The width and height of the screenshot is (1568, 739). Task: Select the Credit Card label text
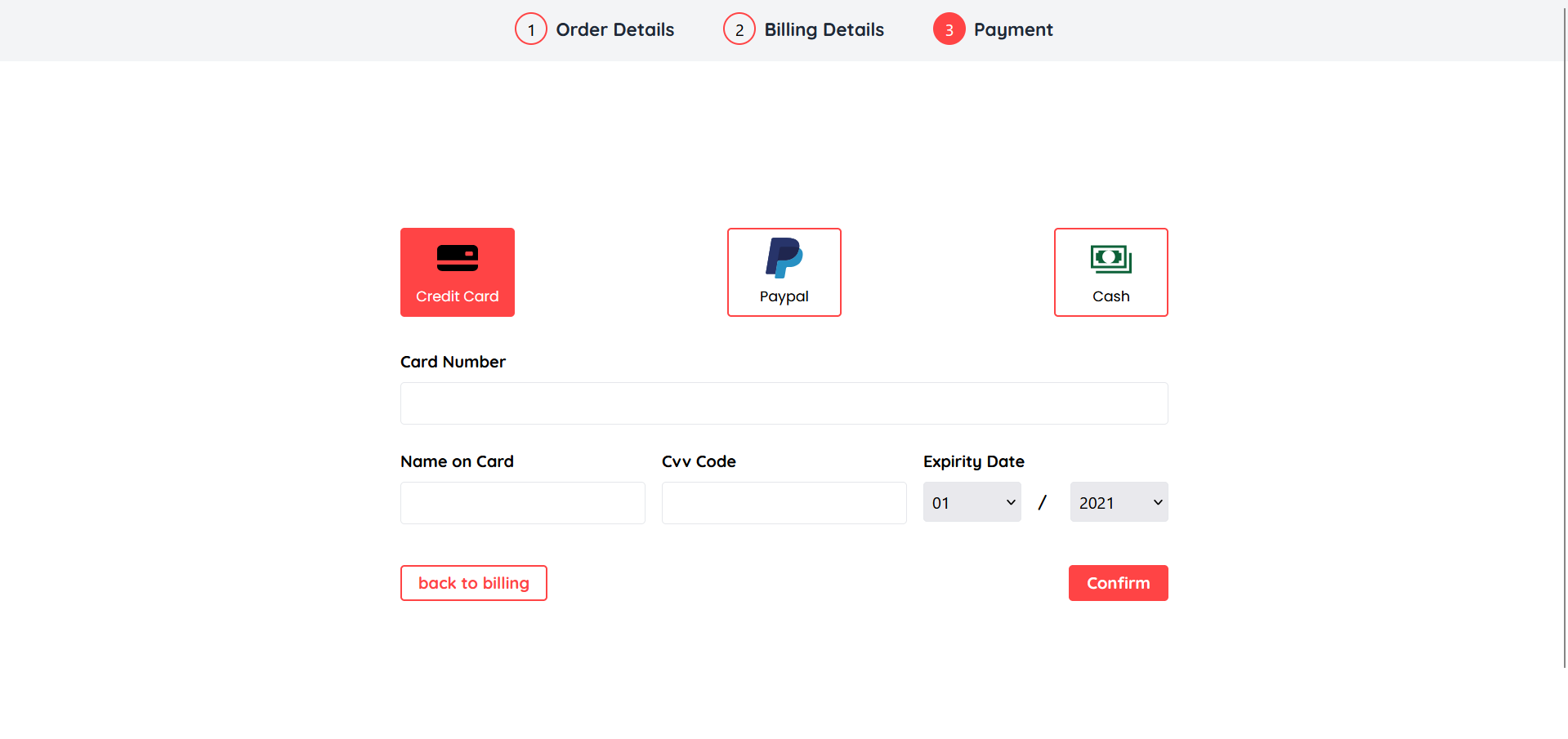pos(457,296)
